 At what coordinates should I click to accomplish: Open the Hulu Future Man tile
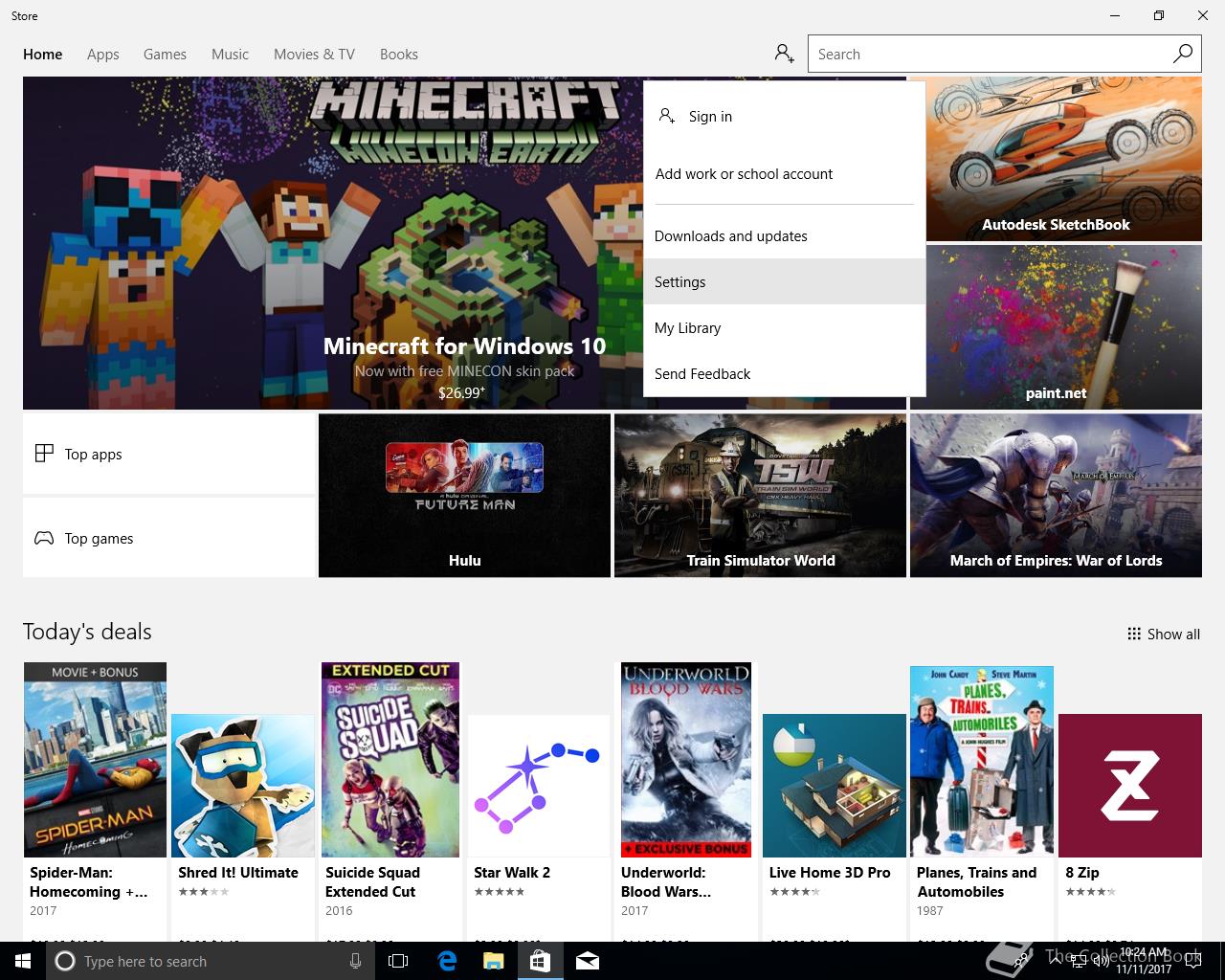(x=464, y=496)
